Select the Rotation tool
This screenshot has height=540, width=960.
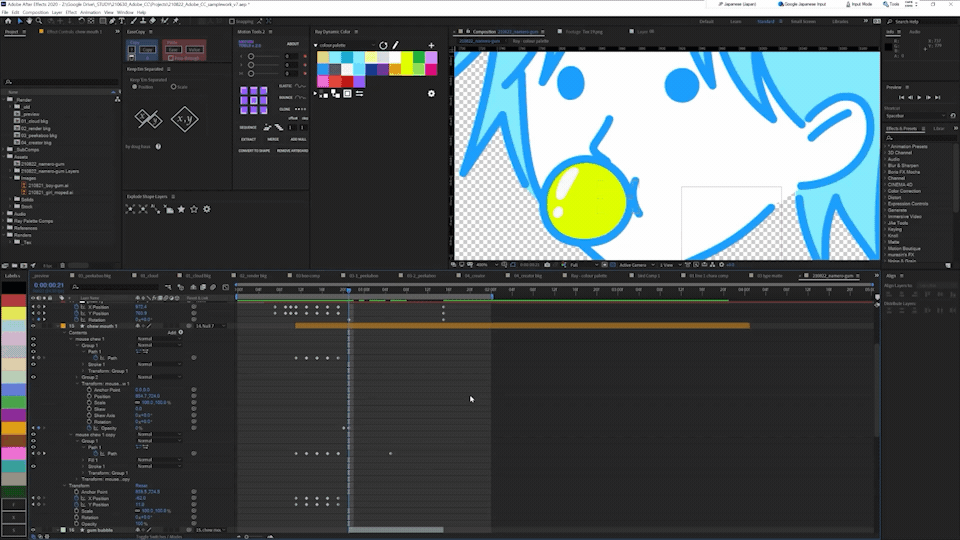pyautogui.click(x=81, y=21)
